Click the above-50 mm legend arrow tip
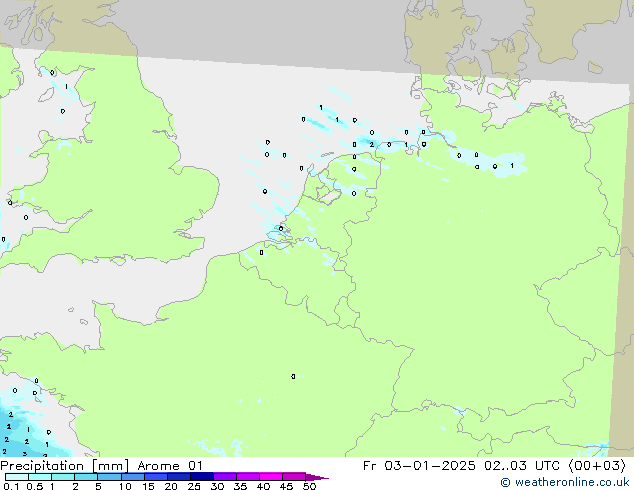The width and height of the screenshot is (634, 490). click(317, 477)
